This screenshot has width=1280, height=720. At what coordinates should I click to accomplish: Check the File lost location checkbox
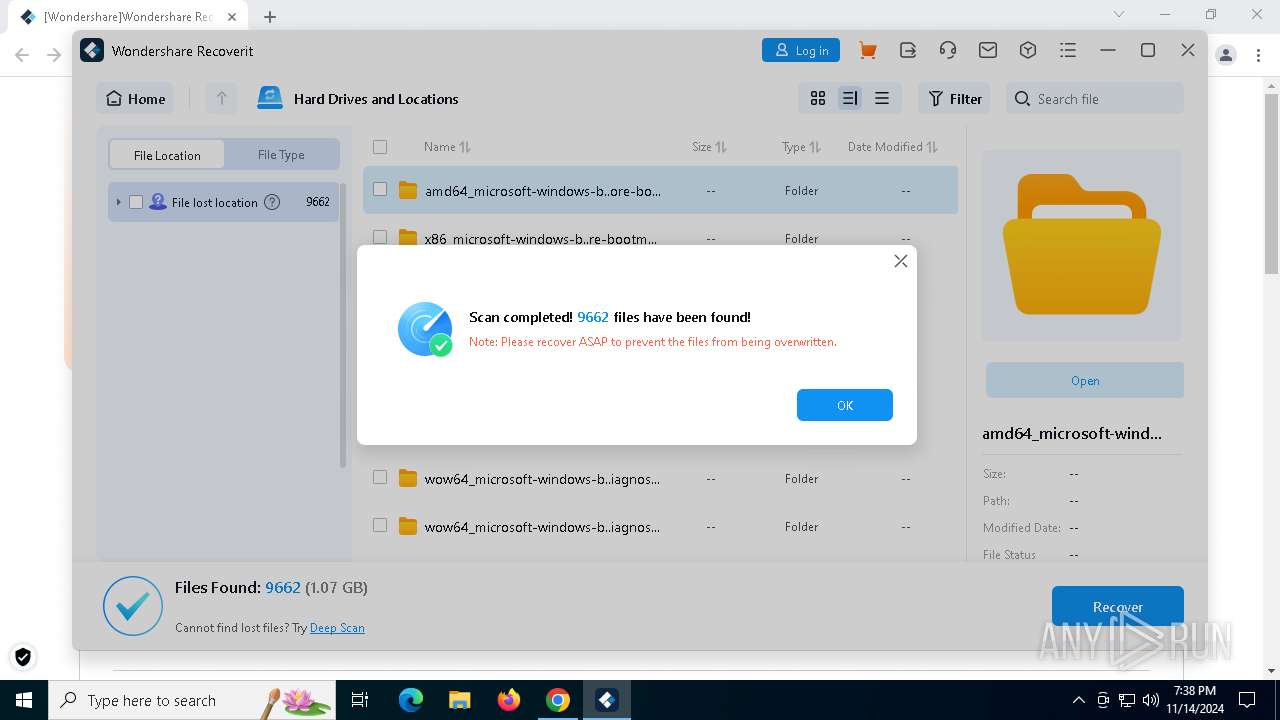pyautogui.click(x=136, y=202)
